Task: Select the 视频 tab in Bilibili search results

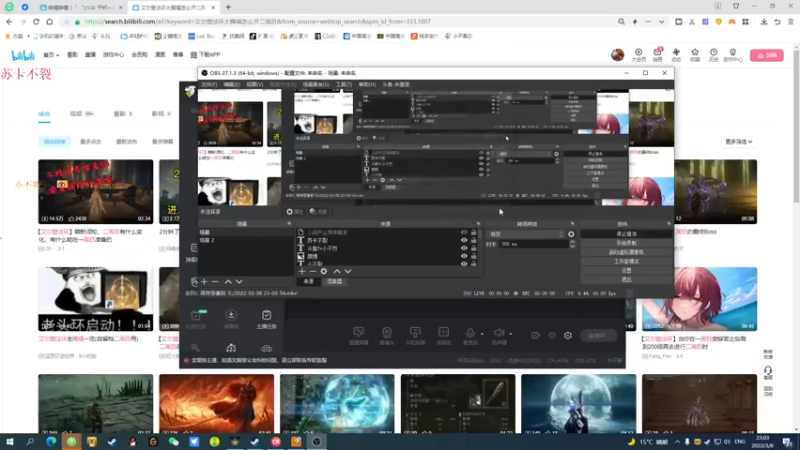Action: pos(82,114)
